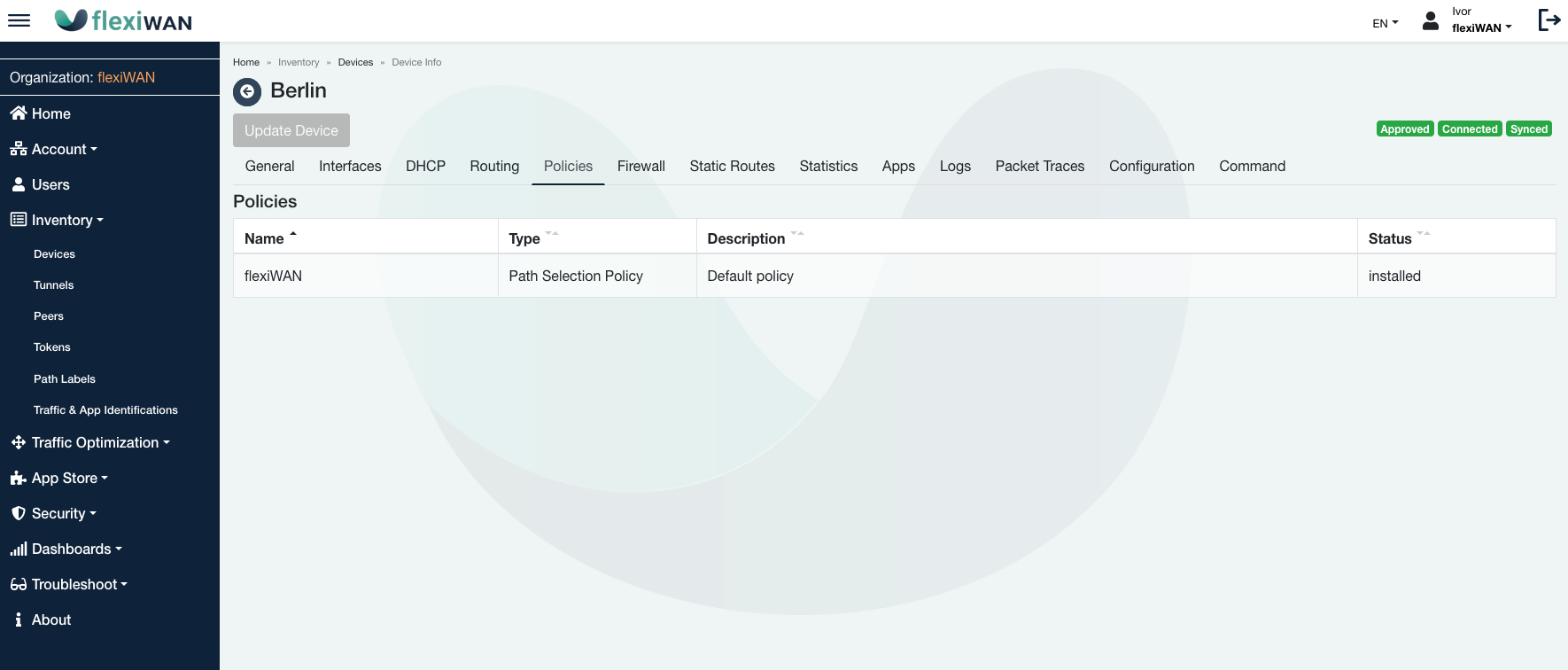Toggle sort on the Status column

pos(1423,235)
